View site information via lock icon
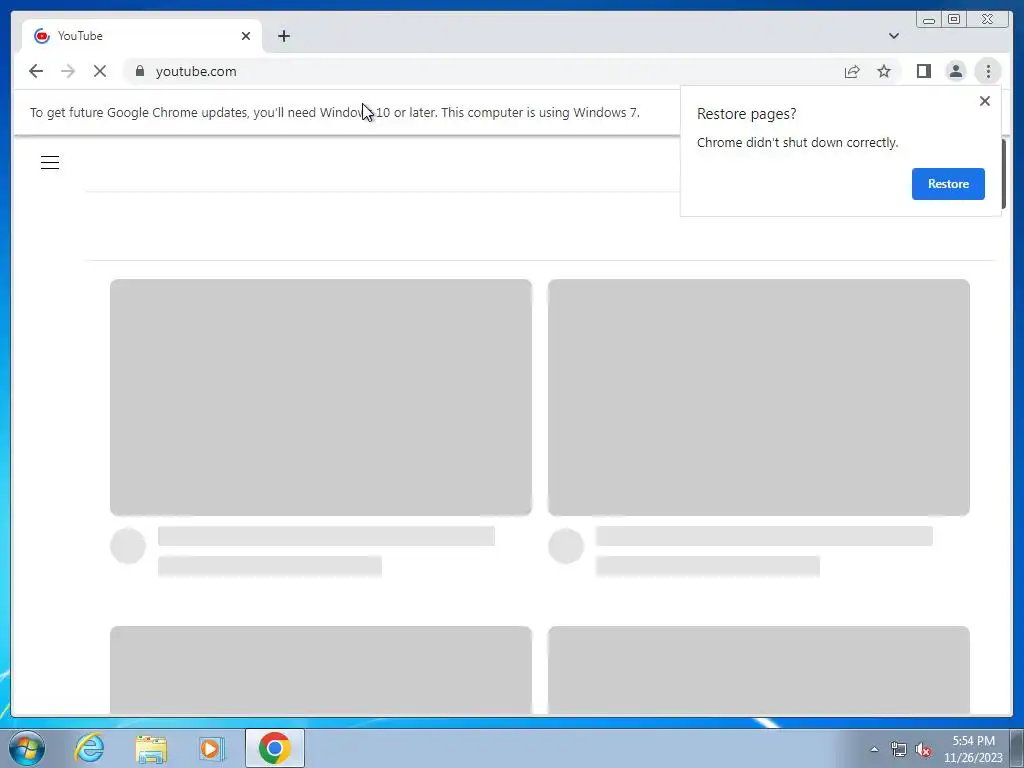The image size is (1024, 768). (139, 71)
